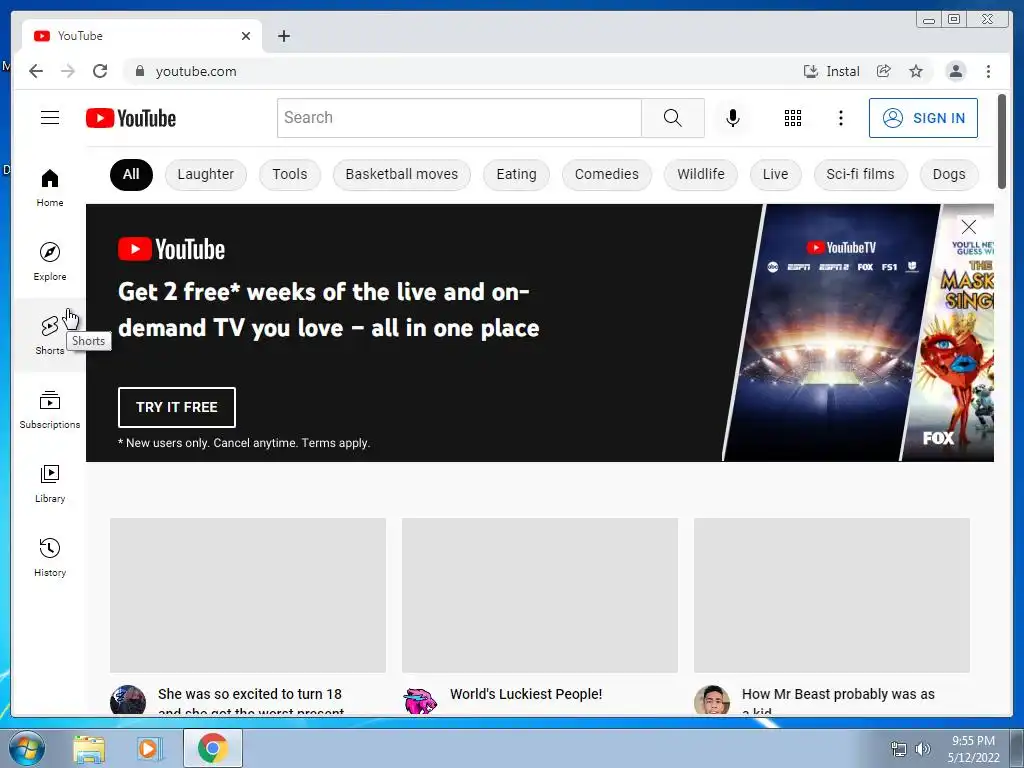Dismiss the YouTube TV banner ad
Viewport: 1024px width, 768px height.
click(x=968, y=227)
